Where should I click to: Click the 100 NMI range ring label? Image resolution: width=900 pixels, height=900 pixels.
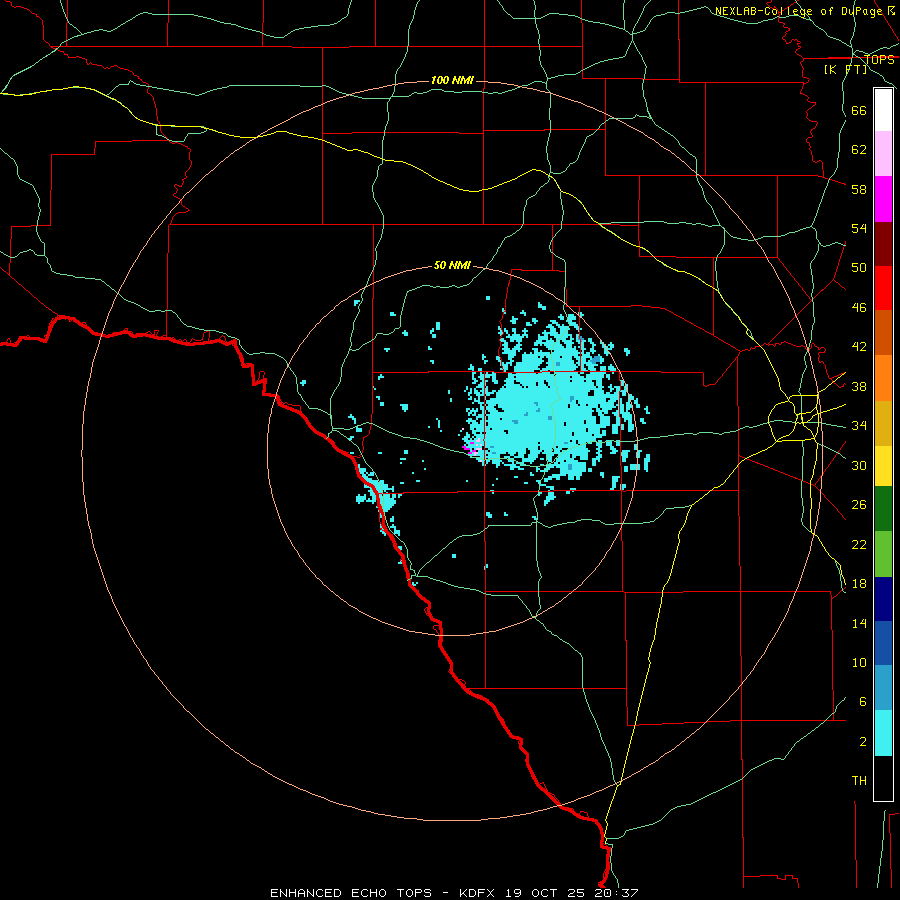(x=452, y=80)
